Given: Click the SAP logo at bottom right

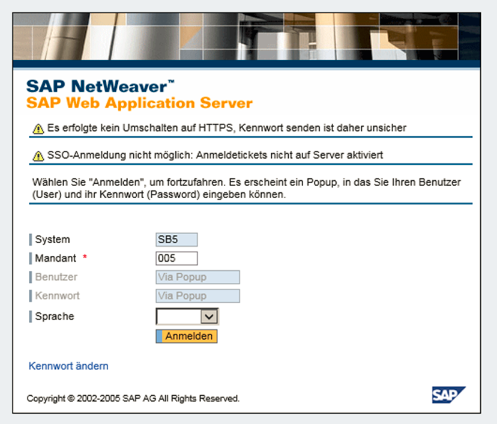Looking at the screenshot, I should 449,395.
